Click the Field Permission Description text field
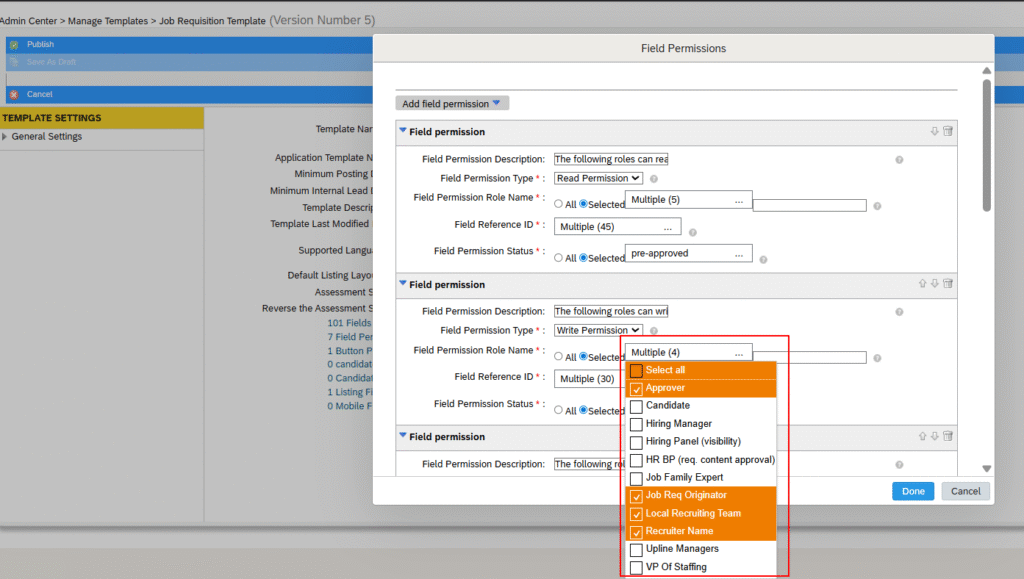Screen dimensions: 1024x579 pyautogui.click(x=611, y=159)
